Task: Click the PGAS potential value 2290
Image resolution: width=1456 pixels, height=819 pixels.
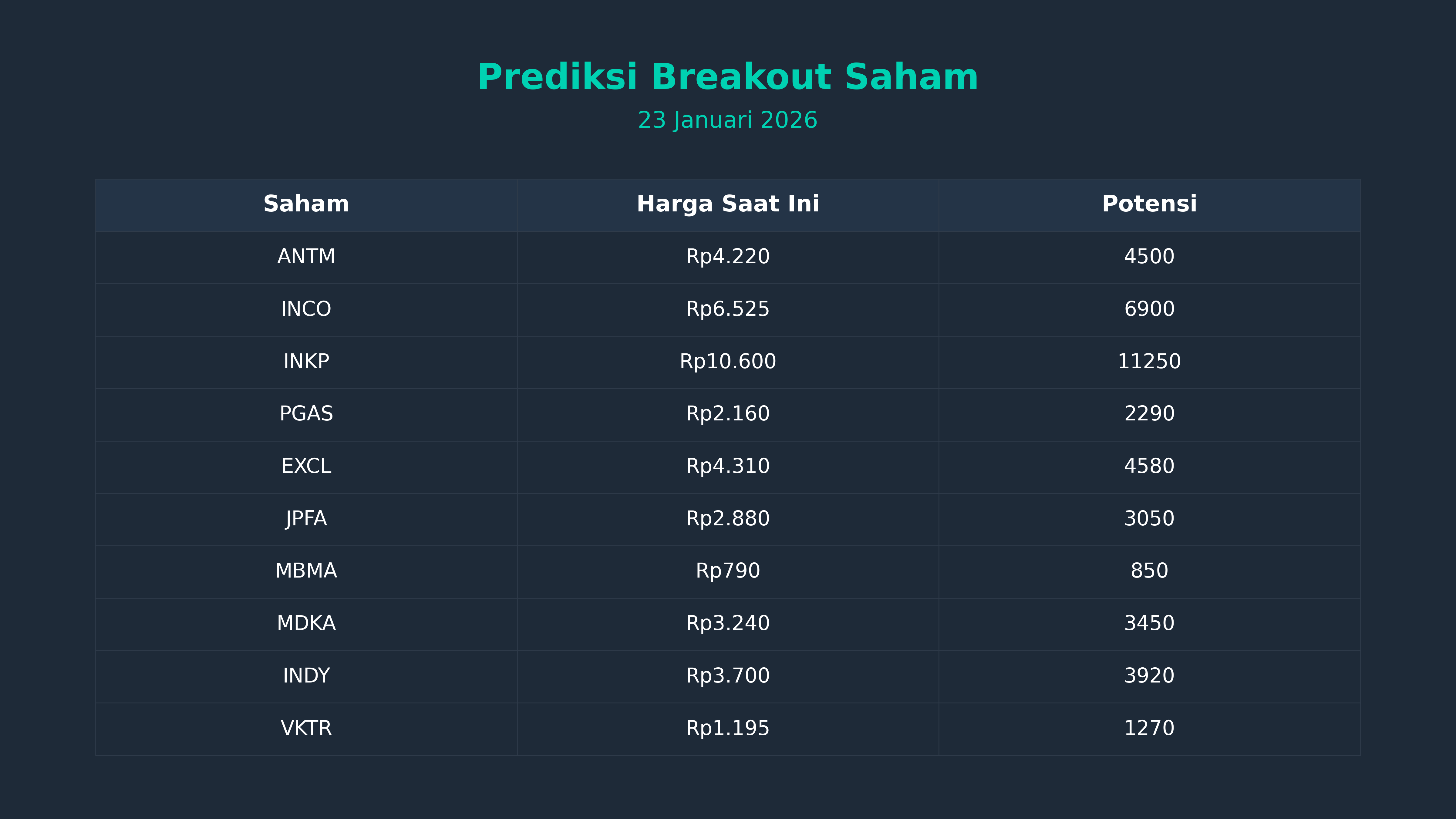Action: pyautogui.click(x=1149, y=414)
